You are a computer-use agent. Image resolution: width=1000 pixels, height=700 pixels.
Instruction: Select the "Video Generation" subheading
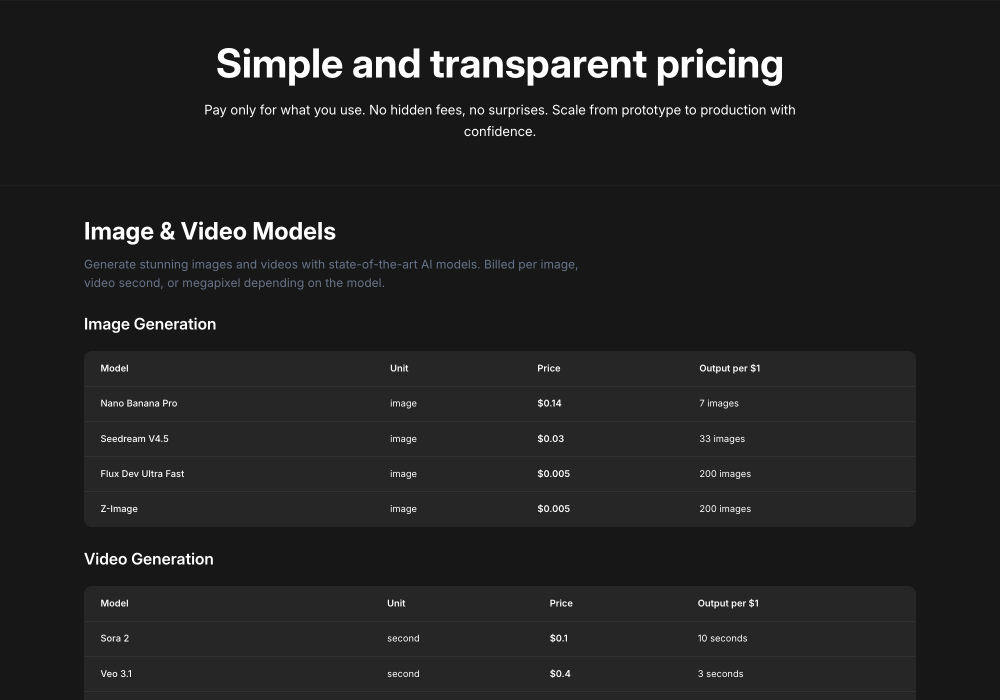pyautogui.click(x=149, y=559)
